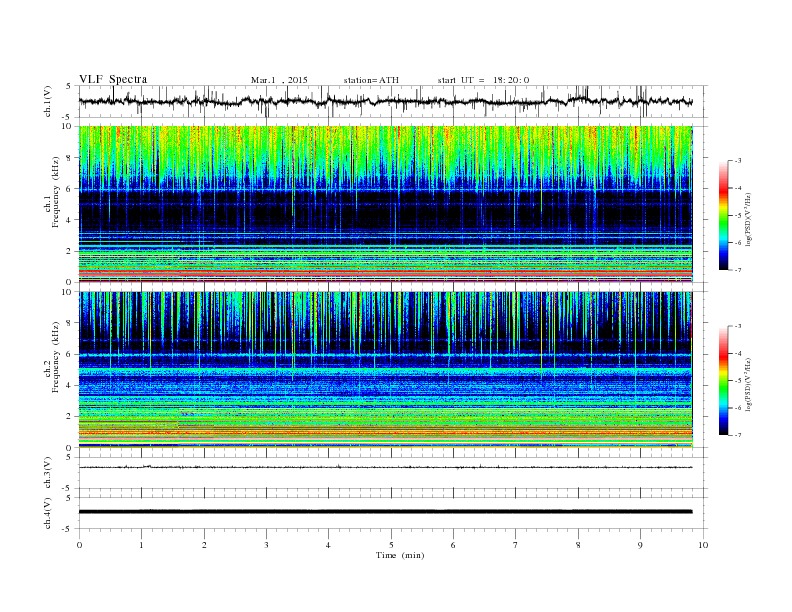Click the time axis tick label '8'
The width and height of the screenshot is (792, 612).
coord(578,545)
